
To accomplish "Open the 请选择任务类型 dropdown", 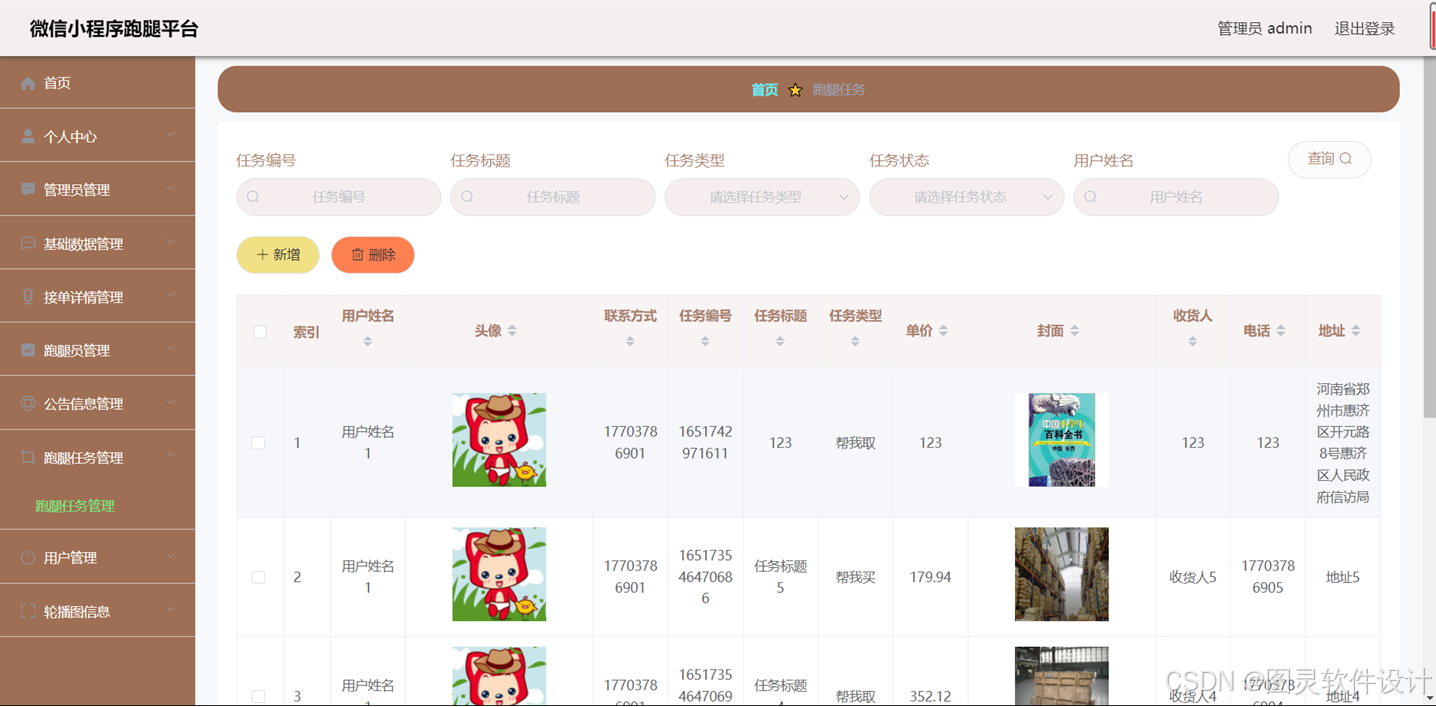I will pyautogui.click(x=761, y=197).
